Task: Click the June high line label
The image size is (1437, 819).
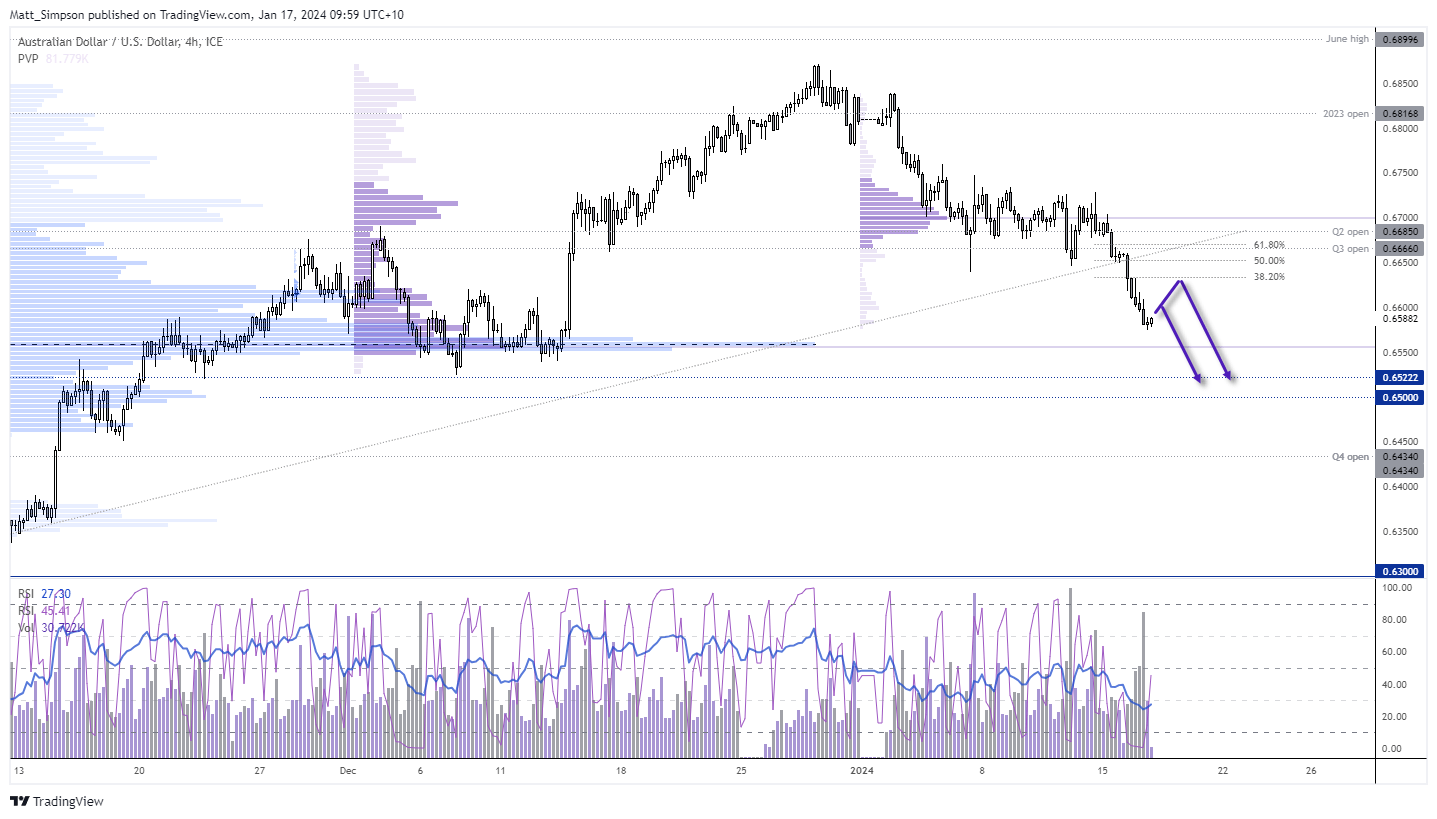Action: click(1345, 39)
